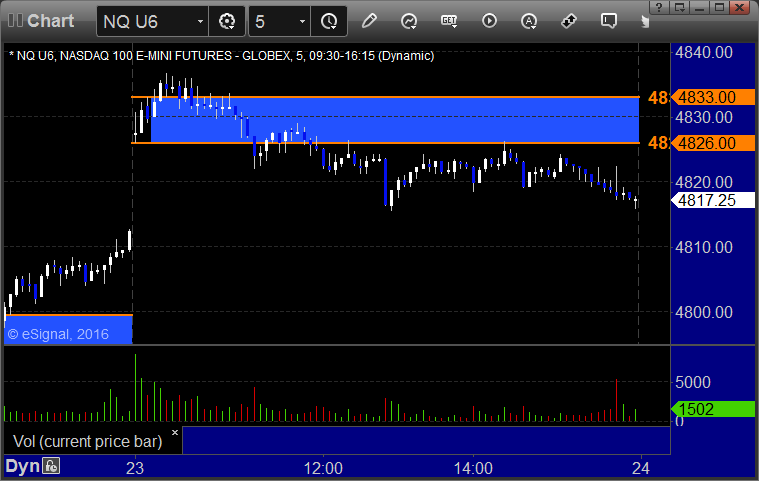This screenshot has width=759, height=481.
Task: Select the 4833.00 orange price marker
Action: click(x=713, y=97)
